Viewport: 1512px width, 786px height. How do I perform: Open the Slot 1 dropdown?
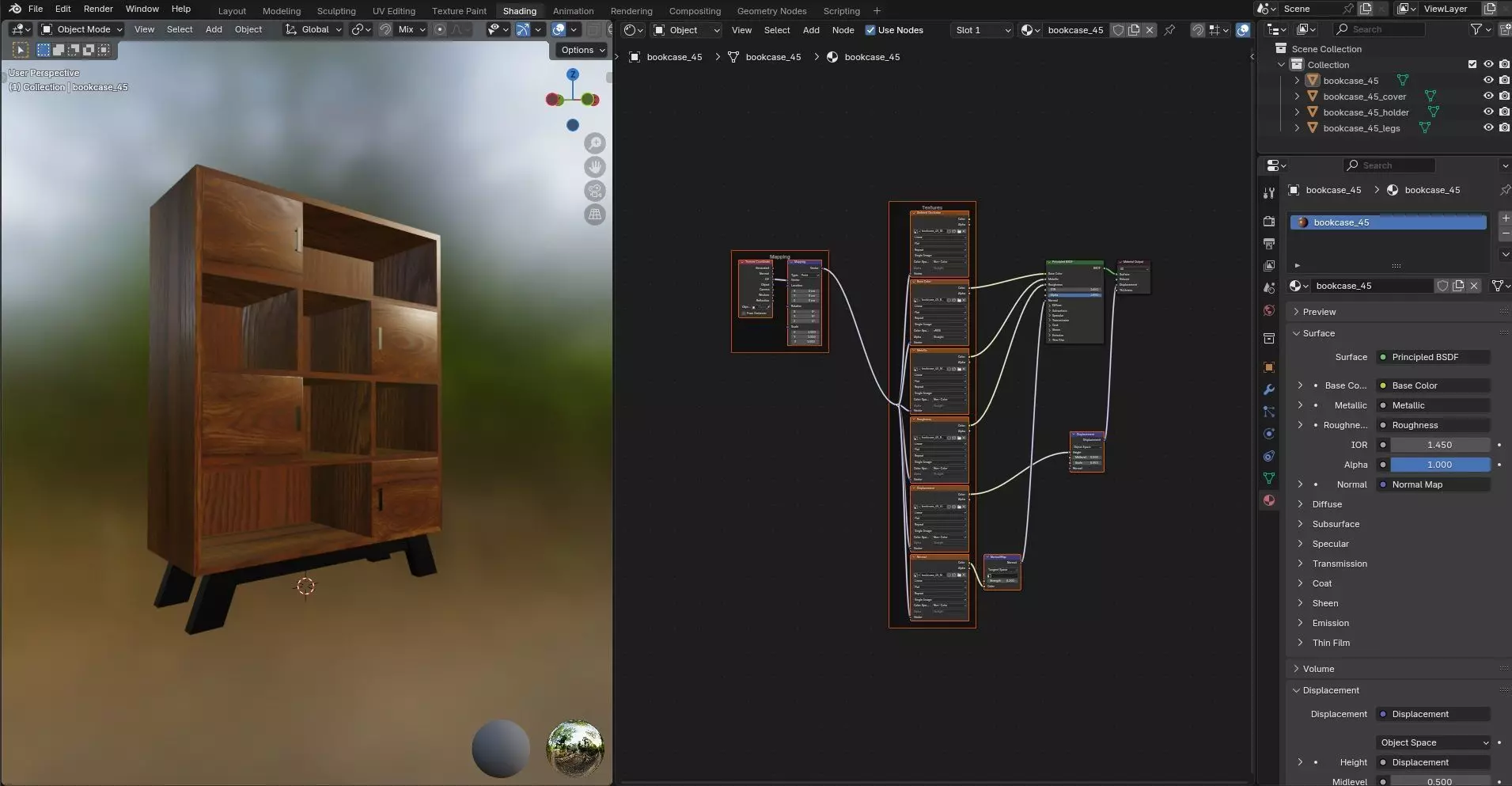(x=983, y=30)
